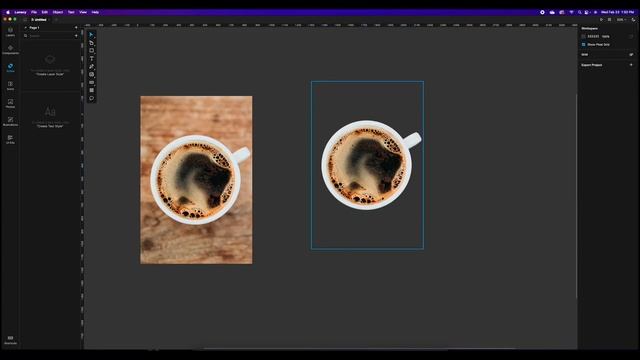Add an Export Project preset
The width and height of the screenshot is (640, 360).
click(631, 65)
